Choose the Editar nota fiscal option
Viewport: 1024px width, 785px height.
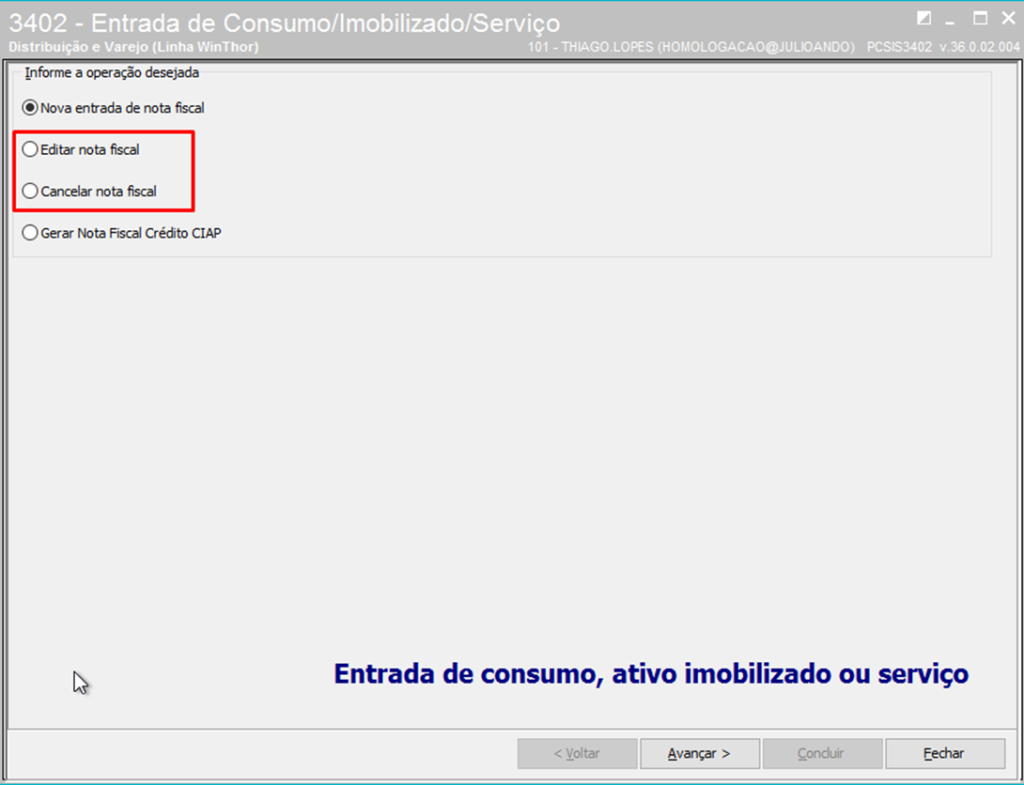[x=30, y=150]
